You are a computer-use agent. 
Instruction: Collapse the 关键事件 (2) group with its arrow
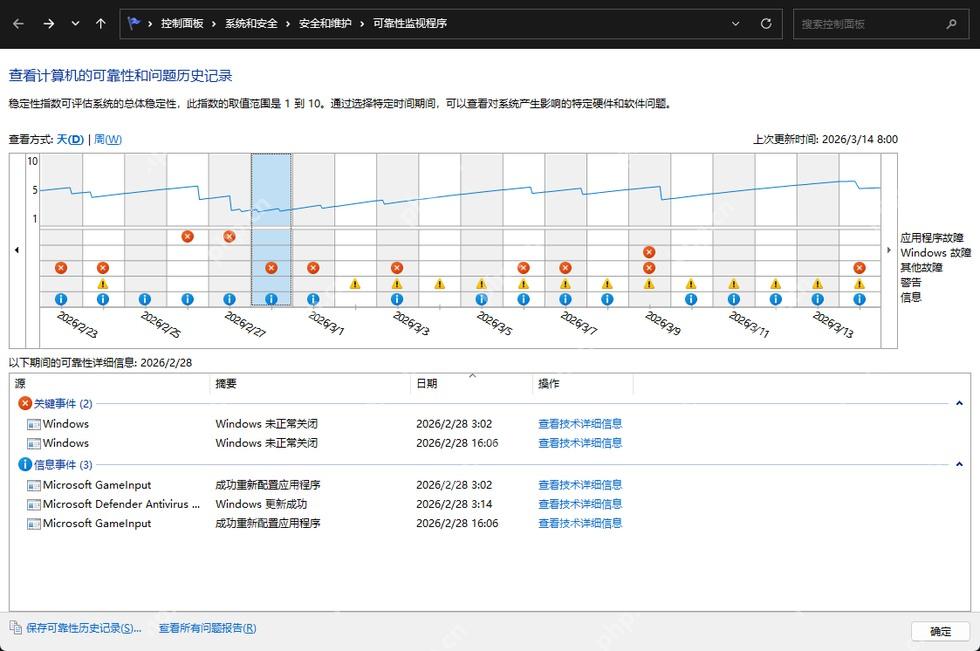point(959,404)
